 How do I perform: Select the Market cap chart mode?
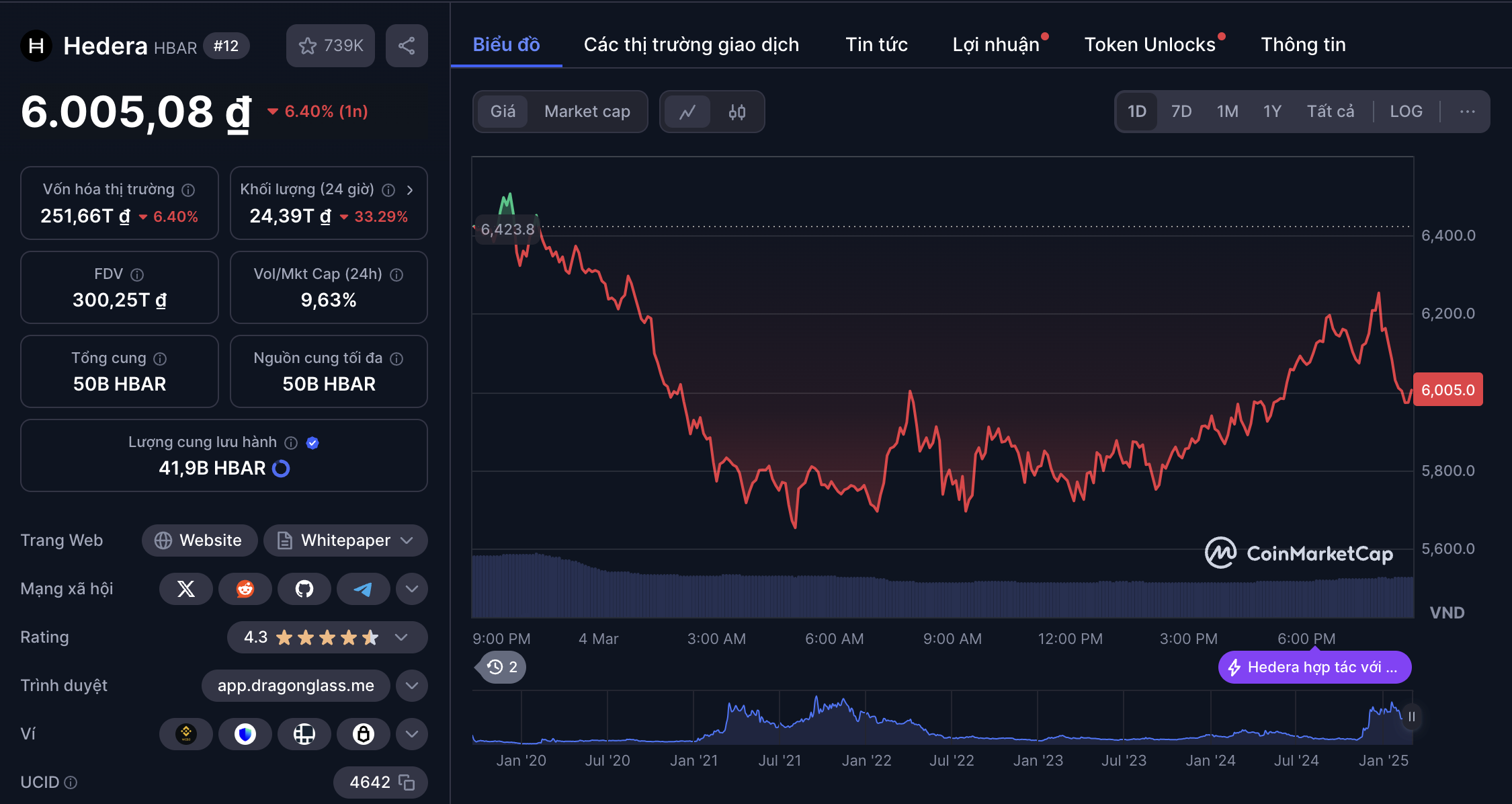coord(587,112)
